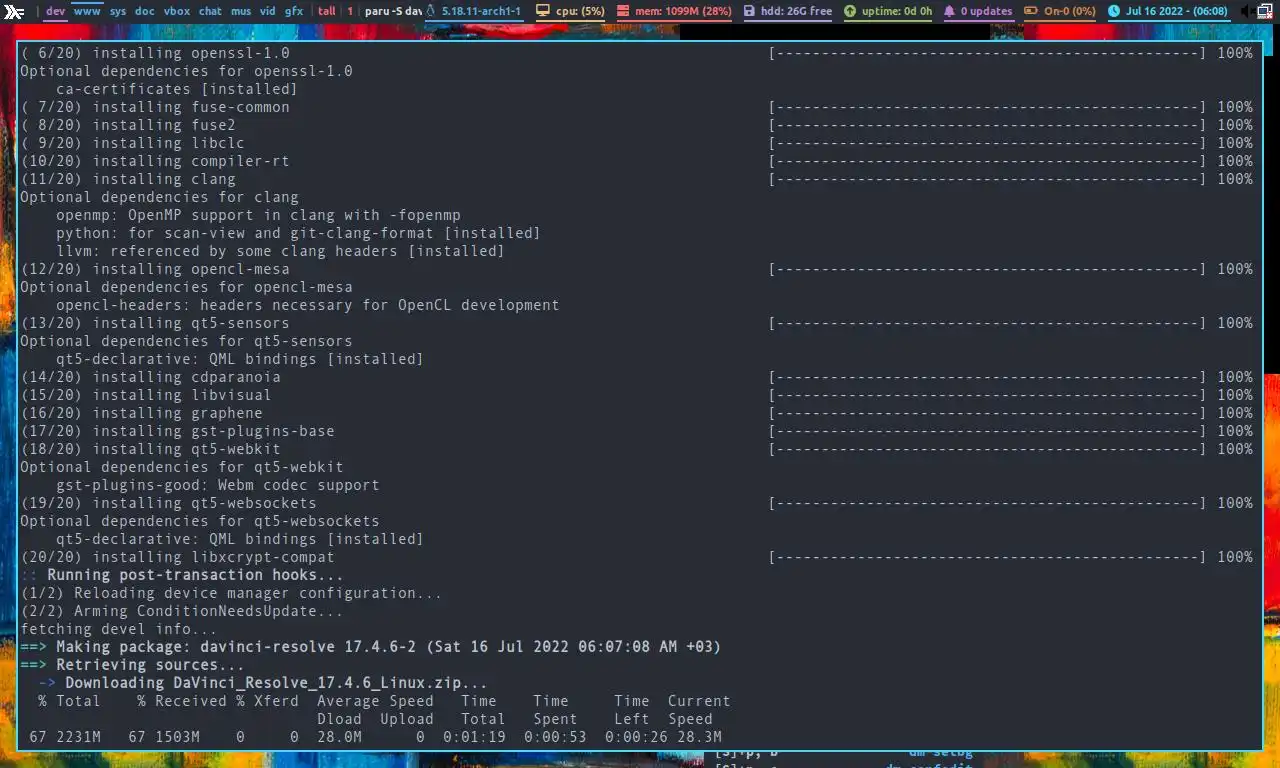This screenshot has width=1280, height=768.
Task: Click the clock icon
Action: coord(1115,12)
